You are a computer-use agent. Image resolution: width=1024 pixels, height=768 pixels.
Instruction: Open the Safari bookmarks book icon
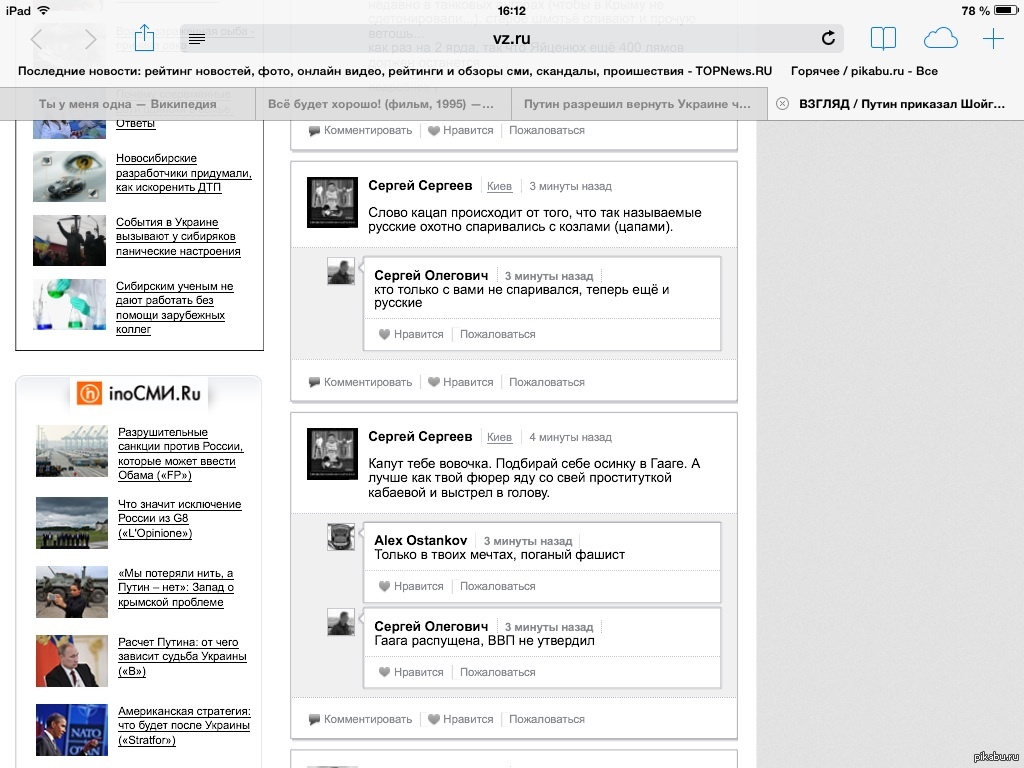tap(883, 39)
